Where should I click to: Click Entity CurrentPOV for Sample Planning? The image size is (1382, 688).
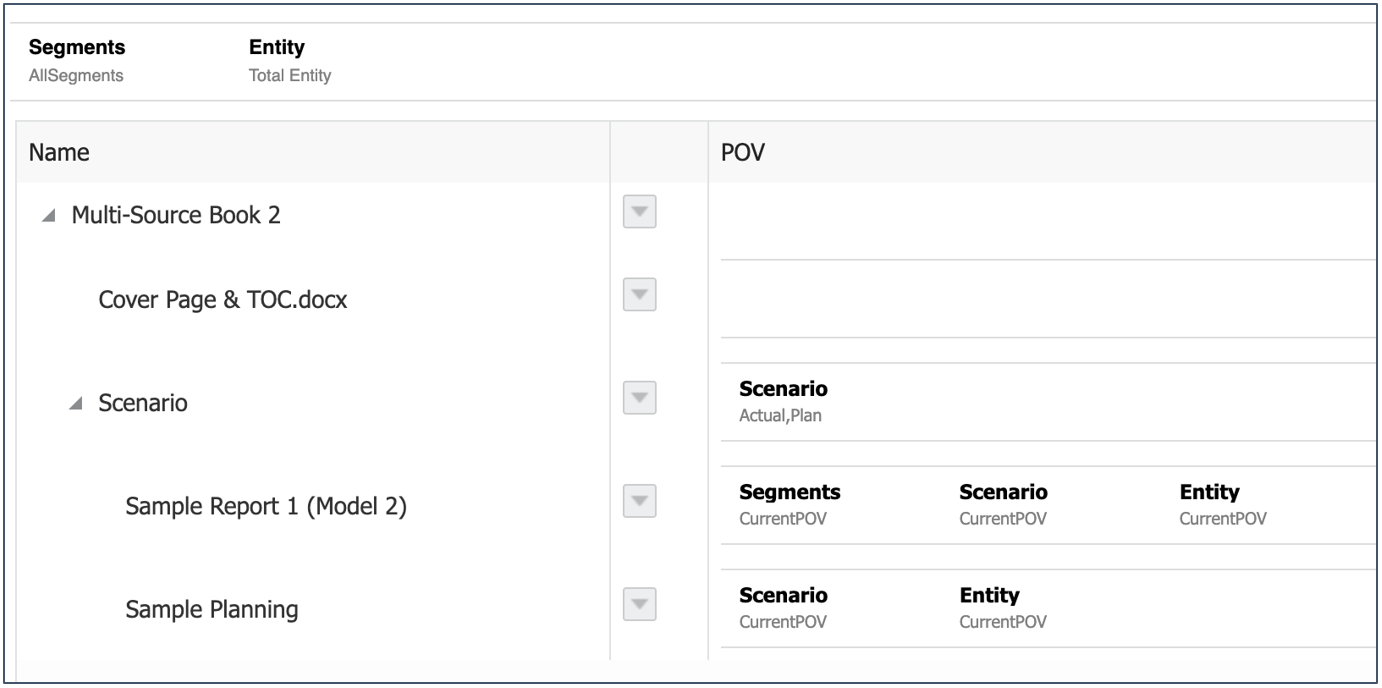(x=1003, y=606)
